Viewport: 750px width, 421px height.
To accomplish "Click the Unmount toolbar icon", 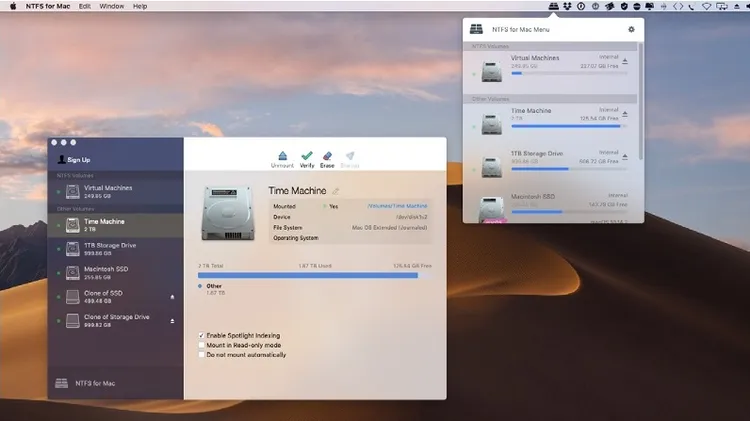I will pos(282,156).
